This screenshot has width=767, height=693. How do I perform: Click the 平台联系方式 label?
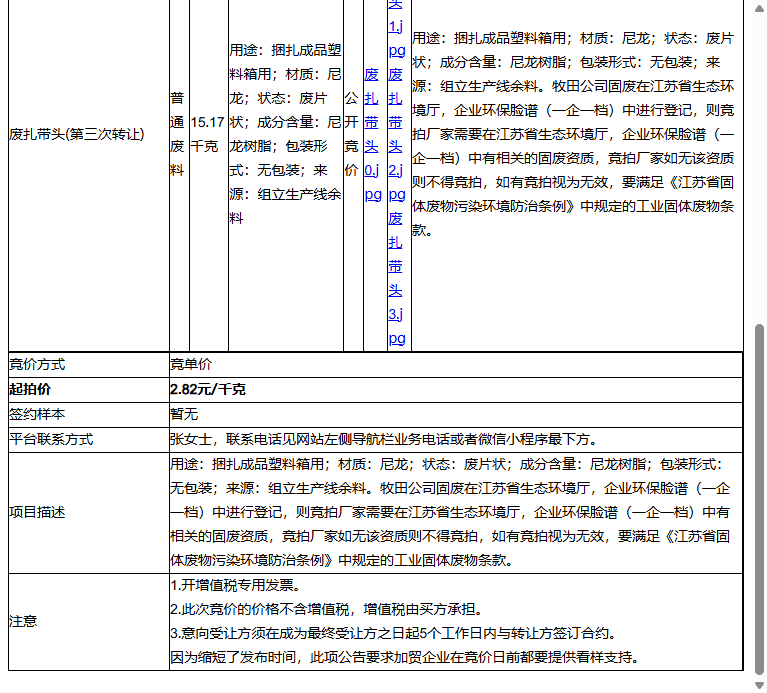click(51, 439)
